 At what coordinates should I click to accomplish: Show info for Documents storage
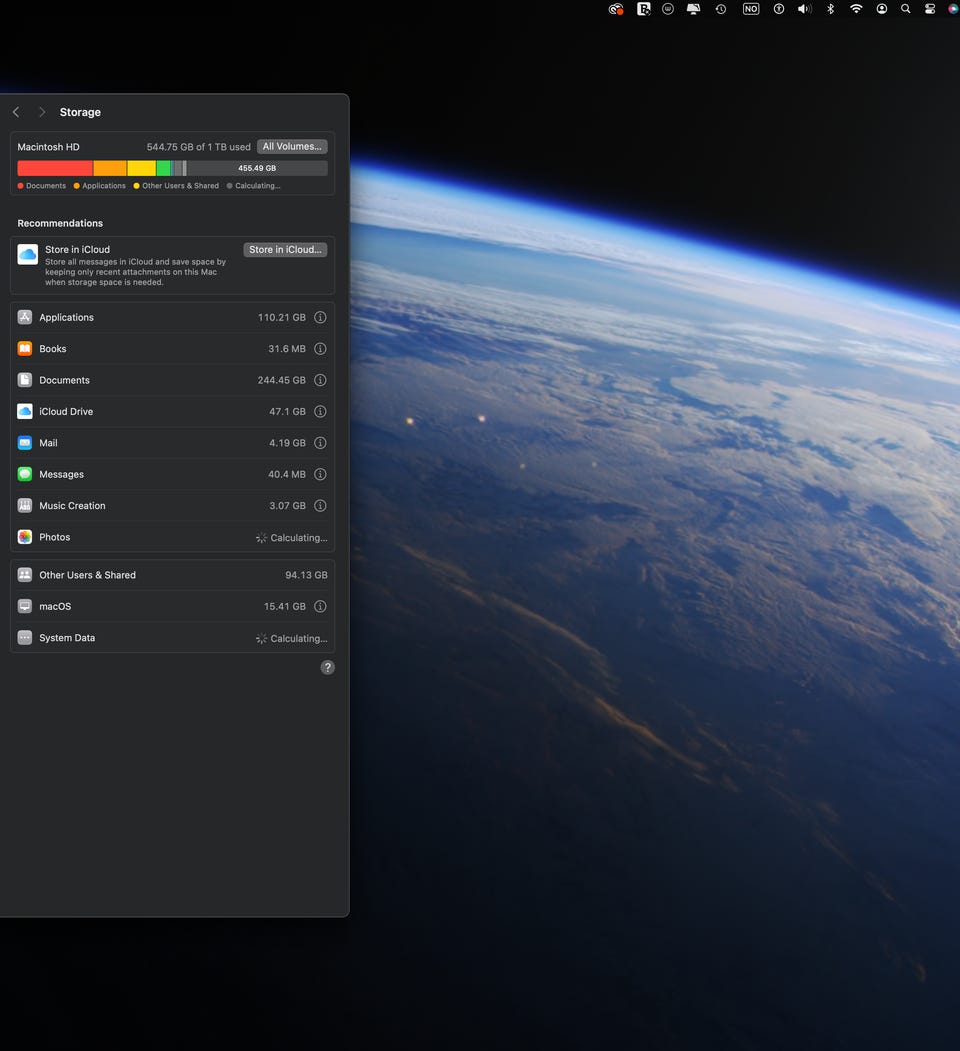coord(320,380)
